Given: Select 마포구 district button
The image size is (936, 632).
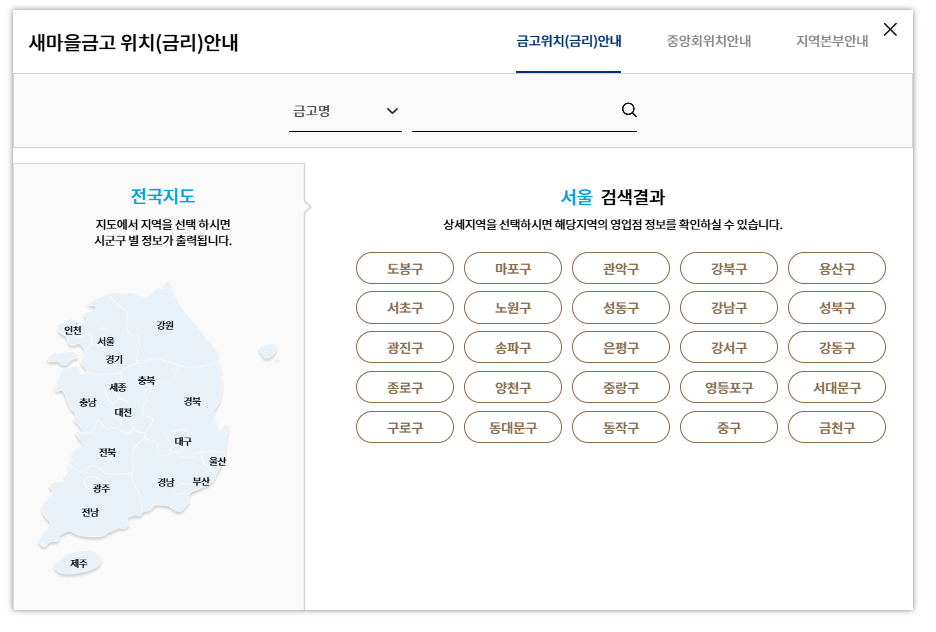Looking at the screenshot, I should 513,268.
